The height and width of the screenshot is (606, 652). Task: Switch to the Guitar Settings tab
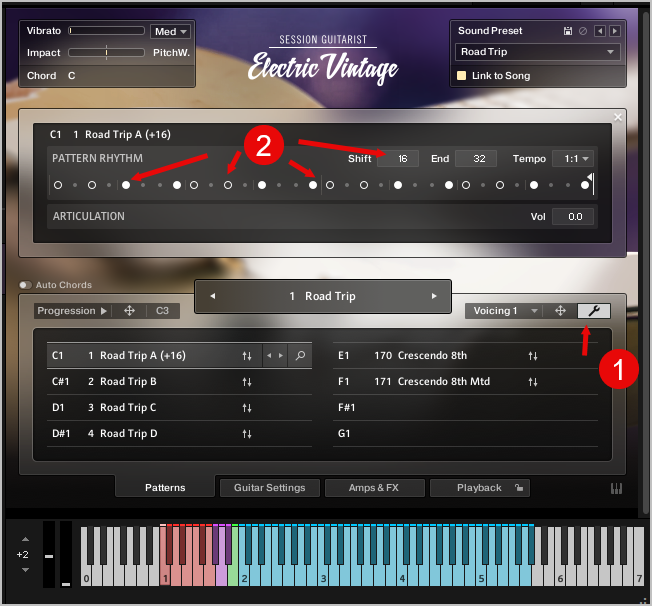[x=269, y=488]
